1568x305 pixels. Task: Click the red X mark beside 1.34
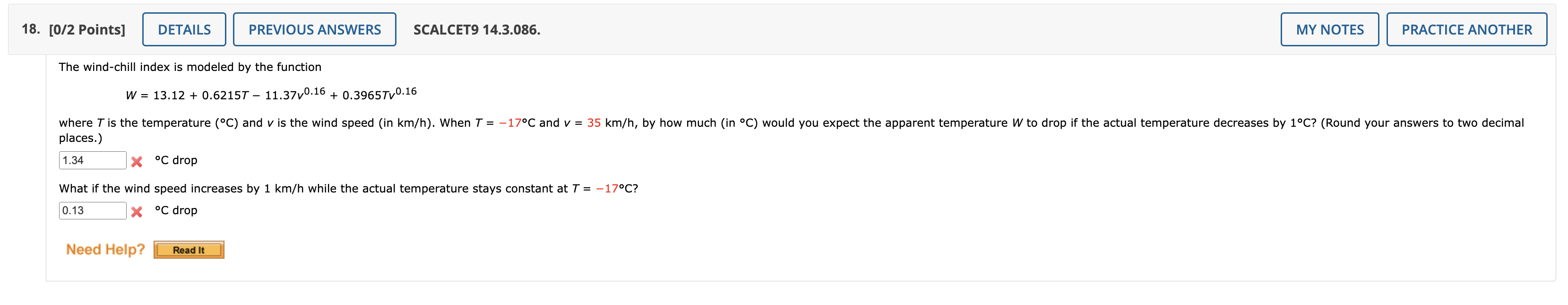137,161
